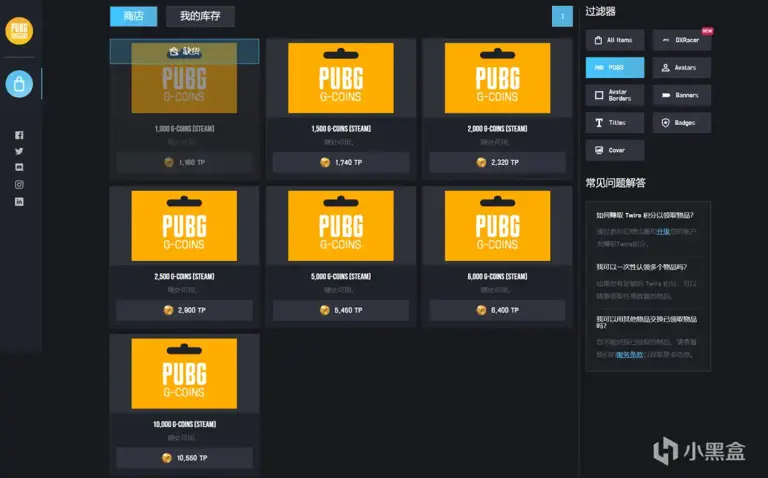Select the Avatars filter
The image size is (768, 478).
[682, 68]
